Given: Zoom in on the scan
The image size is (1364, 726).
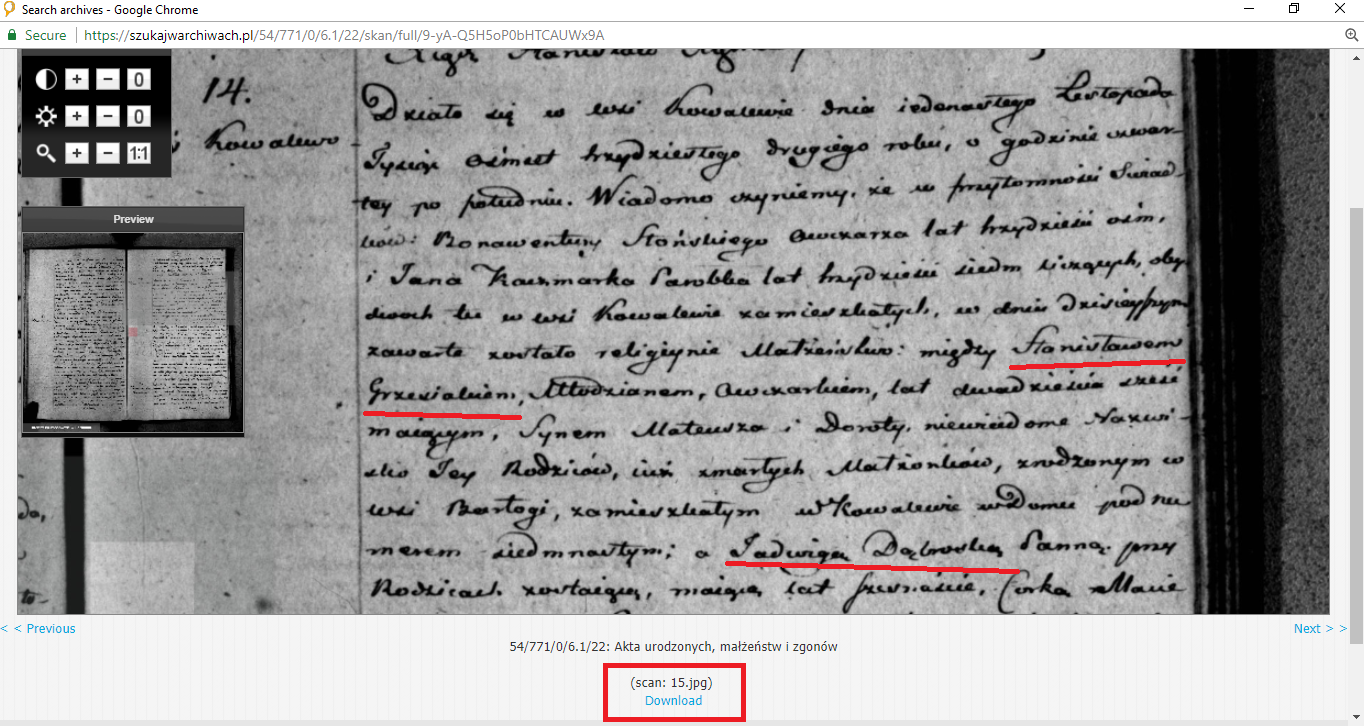Looking at the screenshot, I should coord(78,153).
